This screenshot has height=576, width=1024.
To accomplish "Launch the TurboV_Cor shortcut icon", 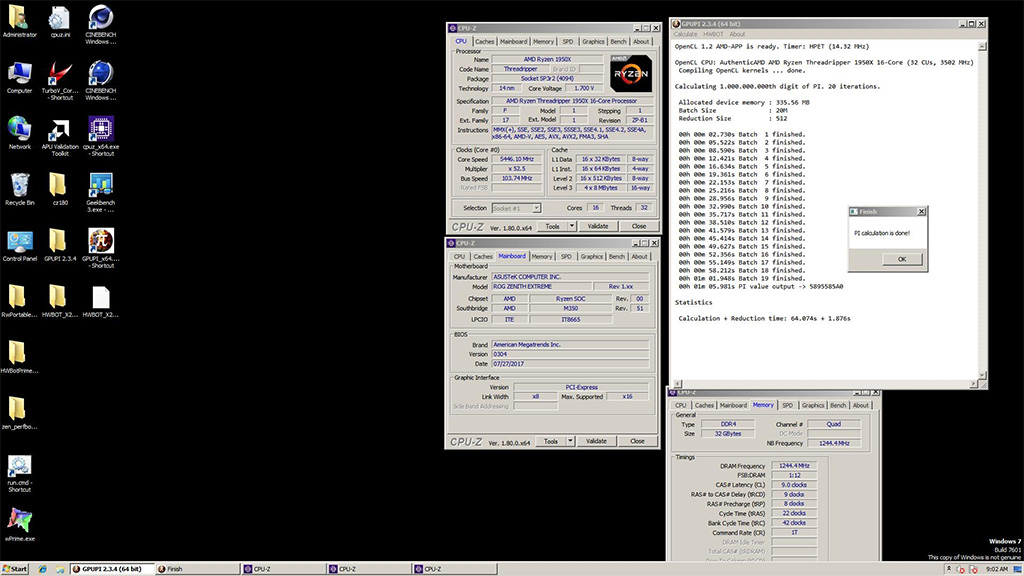I will (60, 81).
